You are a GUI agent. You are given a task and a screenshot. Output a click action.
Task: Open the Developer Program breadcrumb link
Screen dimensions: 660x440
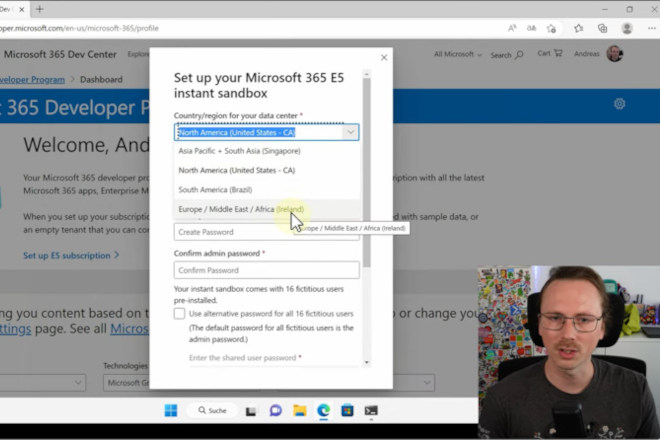click(32, 79)
